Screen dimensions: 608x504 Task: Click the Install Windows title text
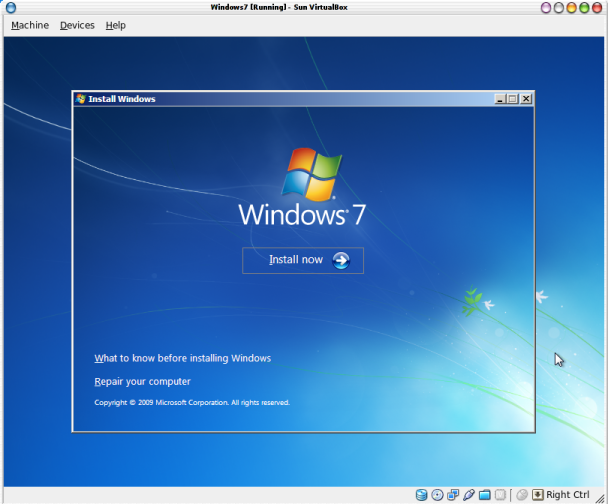coord(122,99)
